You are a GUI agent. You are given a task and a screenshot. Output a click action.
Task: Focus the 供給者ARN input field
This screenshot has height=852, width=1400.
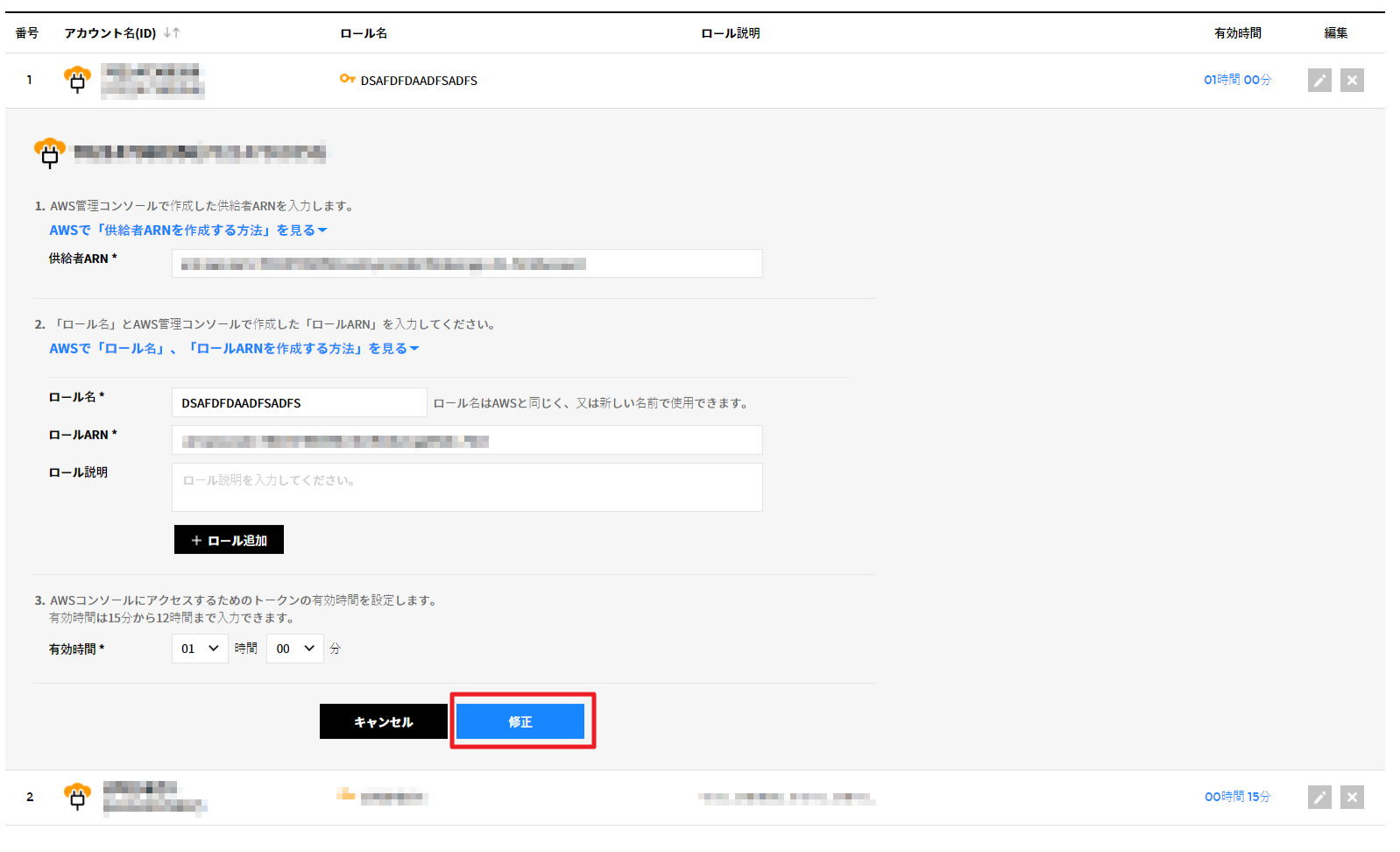pyautogui.click(x=467, y=264)
